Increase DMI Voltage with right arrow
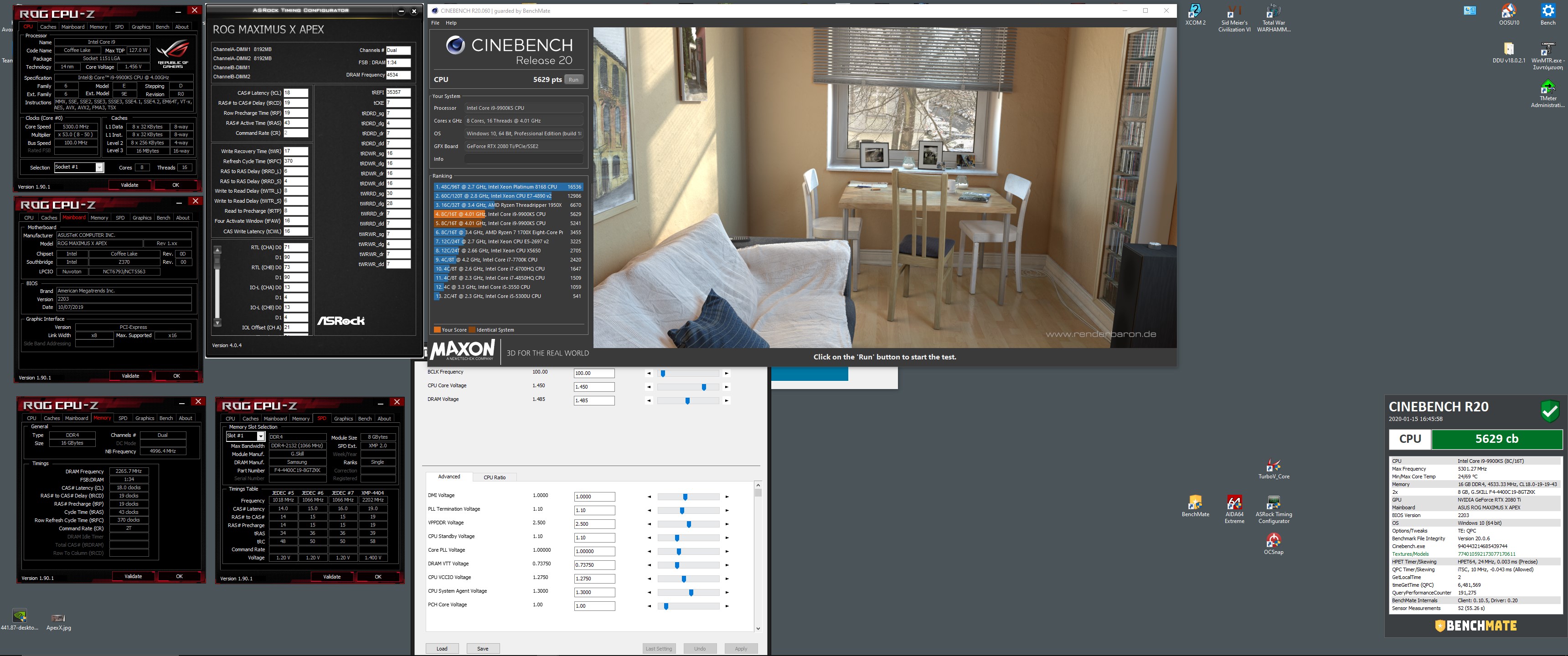The image size is (1568, 656). point(727,497)
